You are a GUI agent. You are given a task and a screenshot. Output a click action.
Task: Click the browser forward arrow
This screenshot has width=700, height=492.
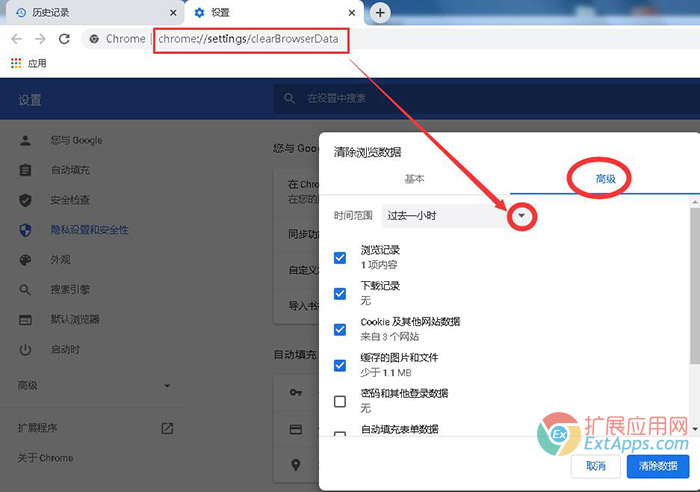coord(40,39)
